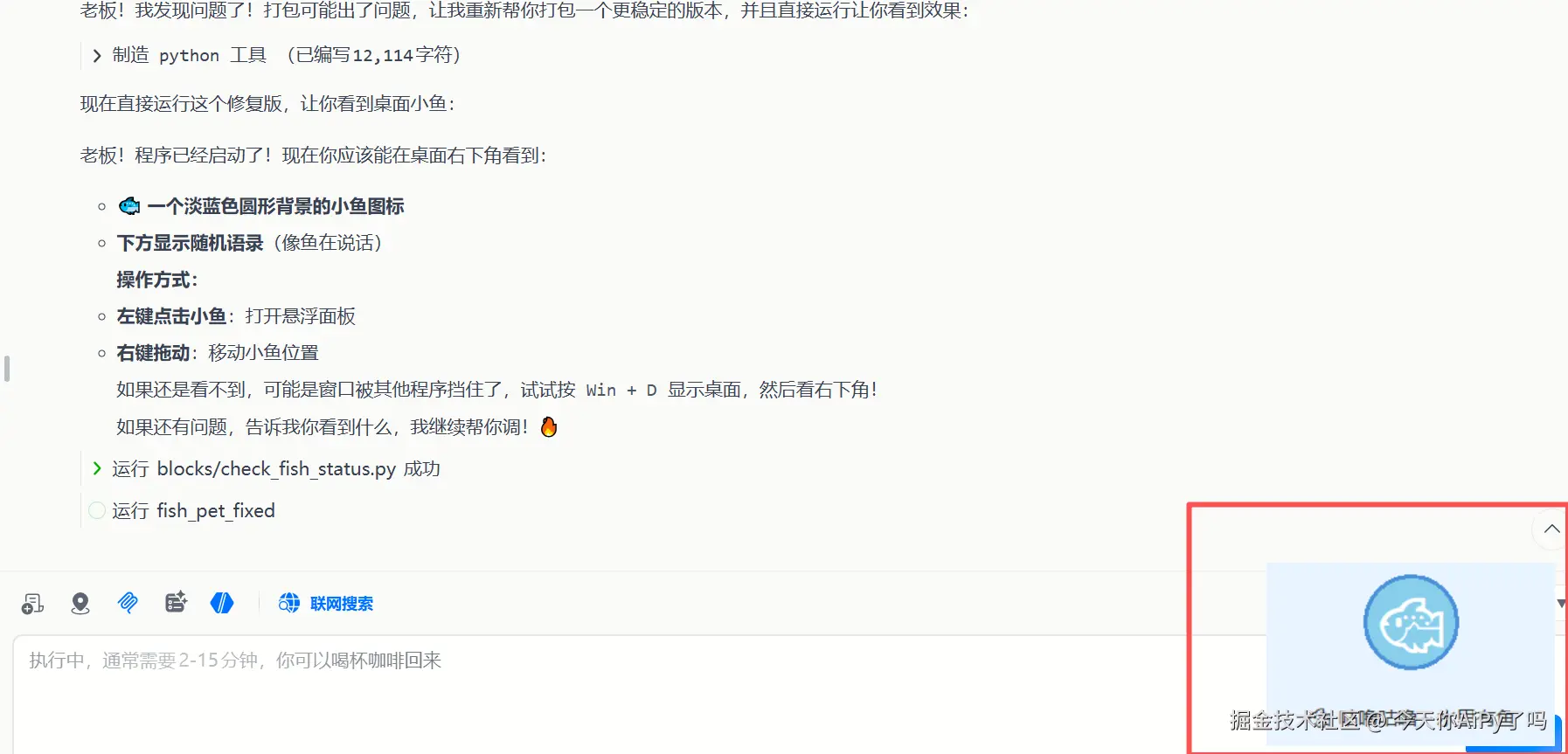Viewport: 1568px width, 754px height.
Task: Toggle the 联网搜索 web search option
Action: [x=326, y=603]
